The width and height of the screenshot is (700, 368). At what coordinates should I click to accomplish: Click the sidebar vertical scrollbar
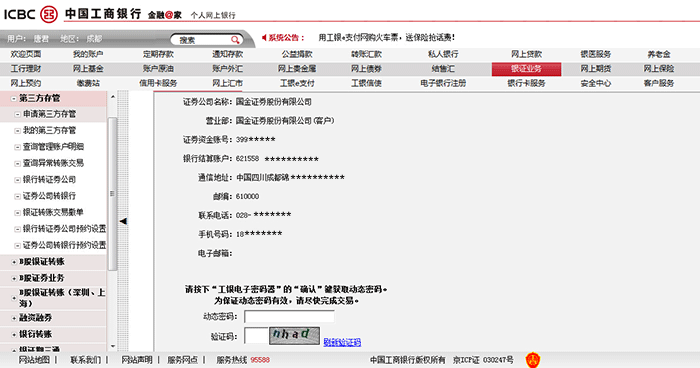click(x=112, y=194)
